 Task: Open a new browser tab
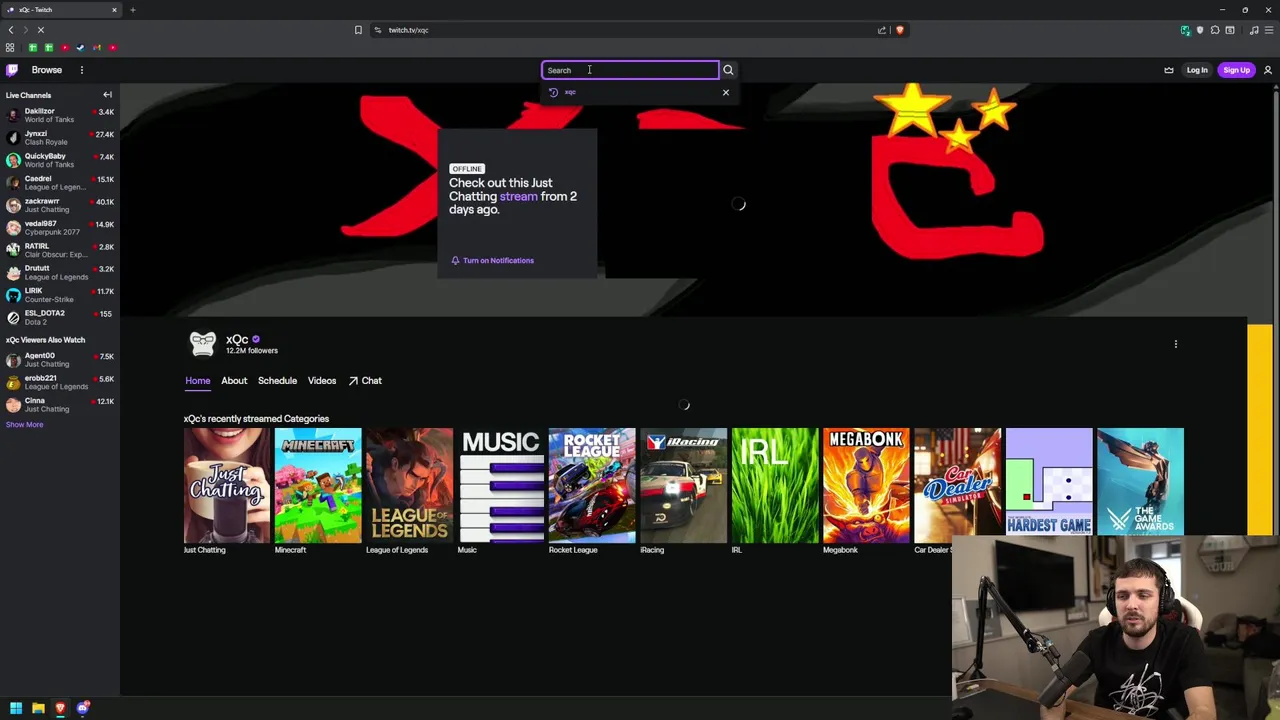(x=132, y=10)
